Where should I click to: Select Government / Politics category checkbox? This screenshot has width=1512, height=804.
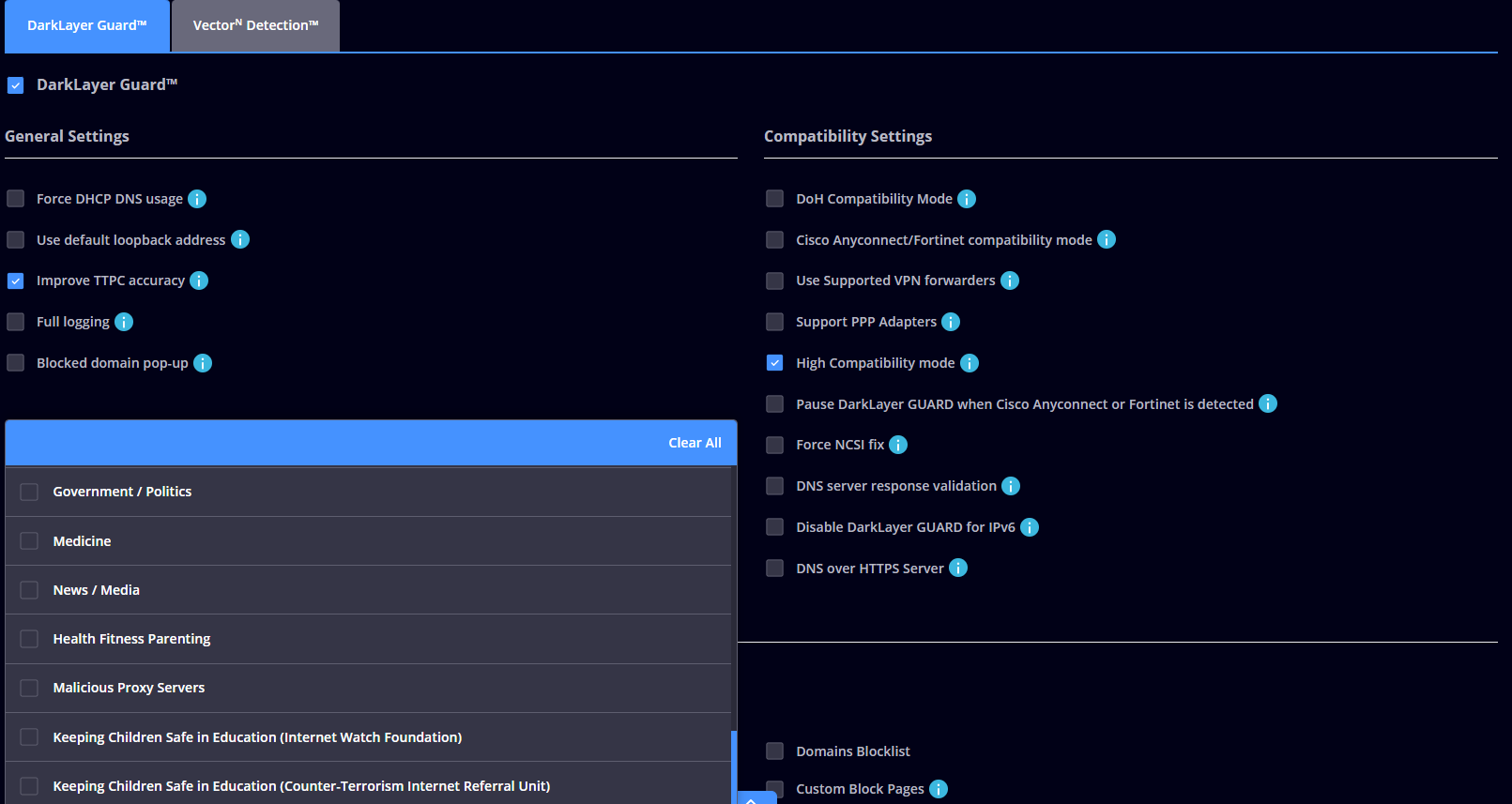point(29,492)
